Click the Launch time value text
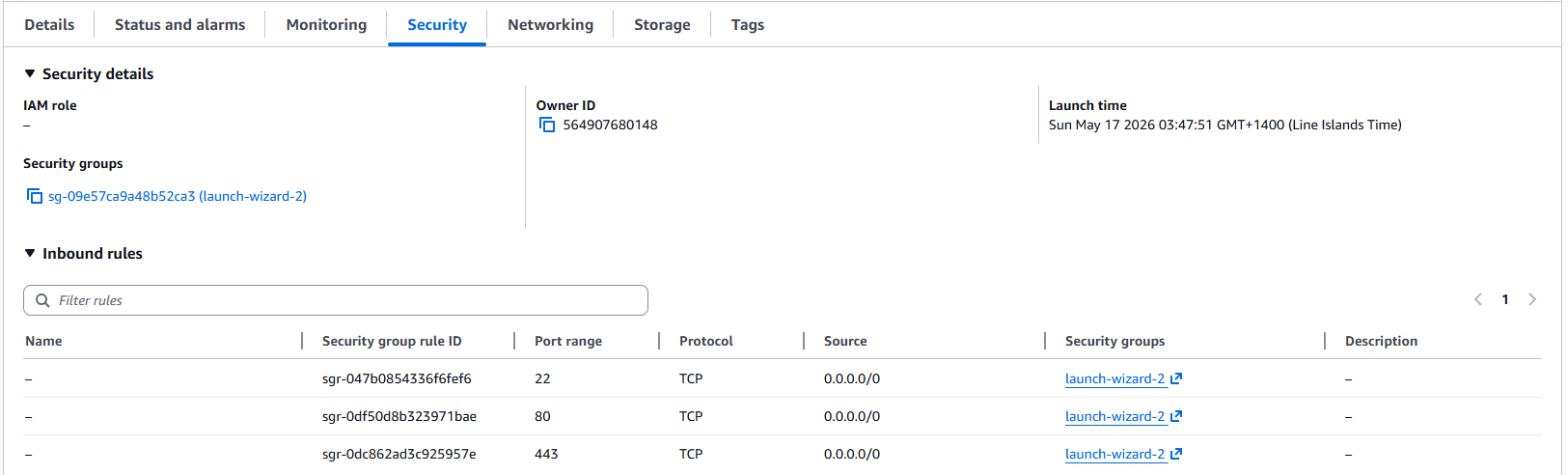1568x475 pixels. tap(1225, 126)
